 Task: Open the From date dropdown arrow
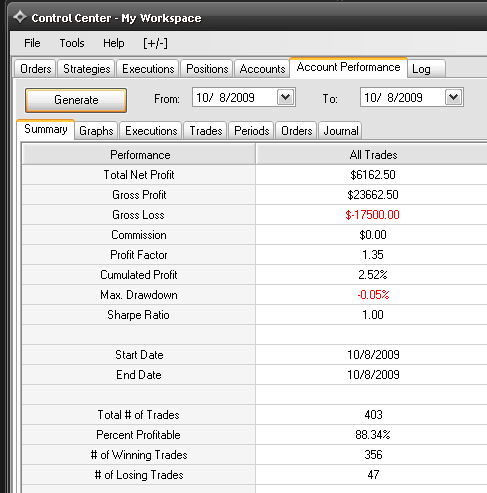(x=286, y=97)
